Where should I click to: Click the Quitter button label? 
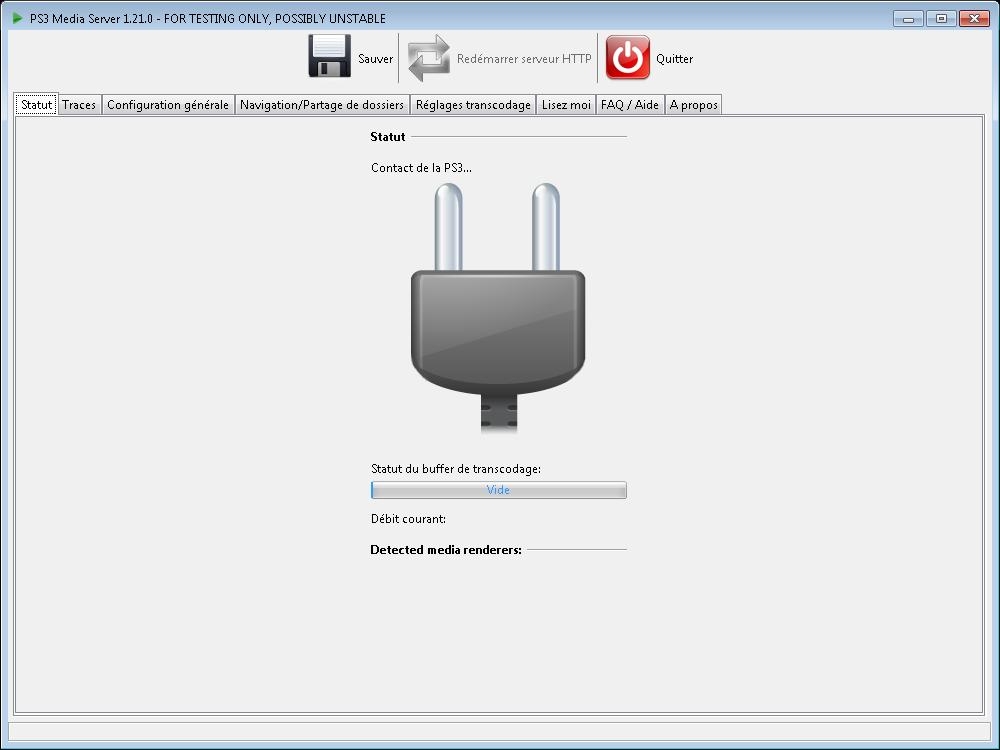click(675, 59)
